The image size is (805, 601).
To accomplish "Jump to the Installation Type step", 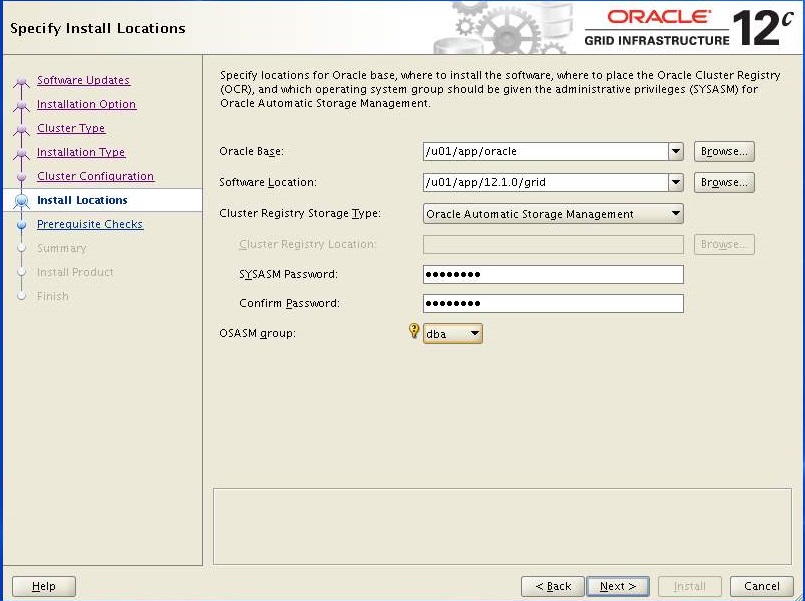I will point(81,152).
